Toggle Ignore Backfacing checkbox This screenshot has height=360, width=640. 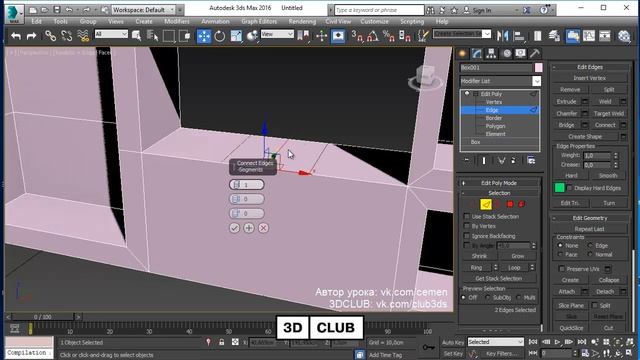[x=467, y=236]
